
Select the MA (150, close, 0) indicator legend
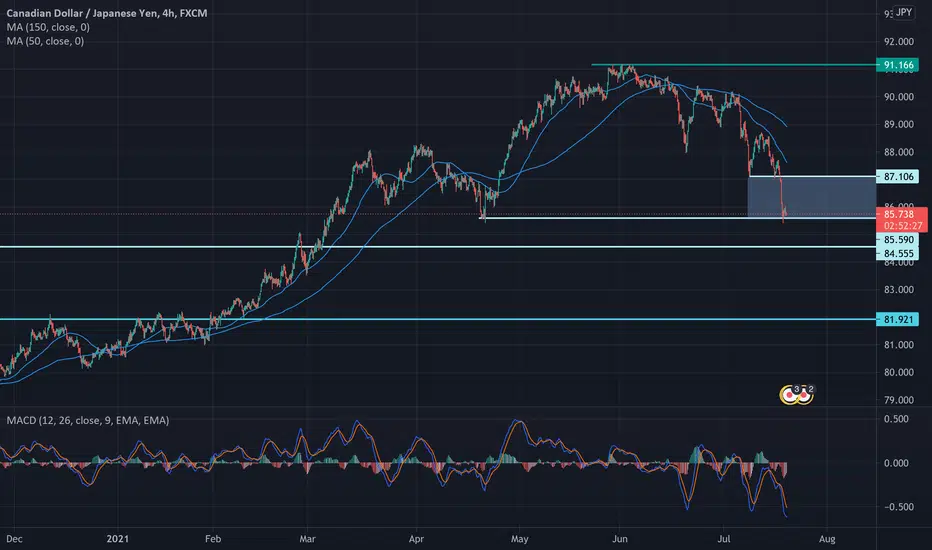[x=48, y=27]
